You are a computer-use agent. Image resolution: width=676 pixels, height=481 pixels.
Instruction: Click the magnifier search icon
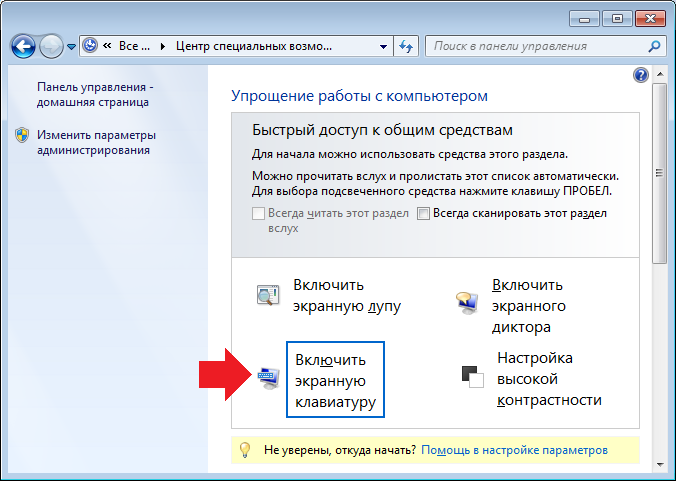coord(654,46)
